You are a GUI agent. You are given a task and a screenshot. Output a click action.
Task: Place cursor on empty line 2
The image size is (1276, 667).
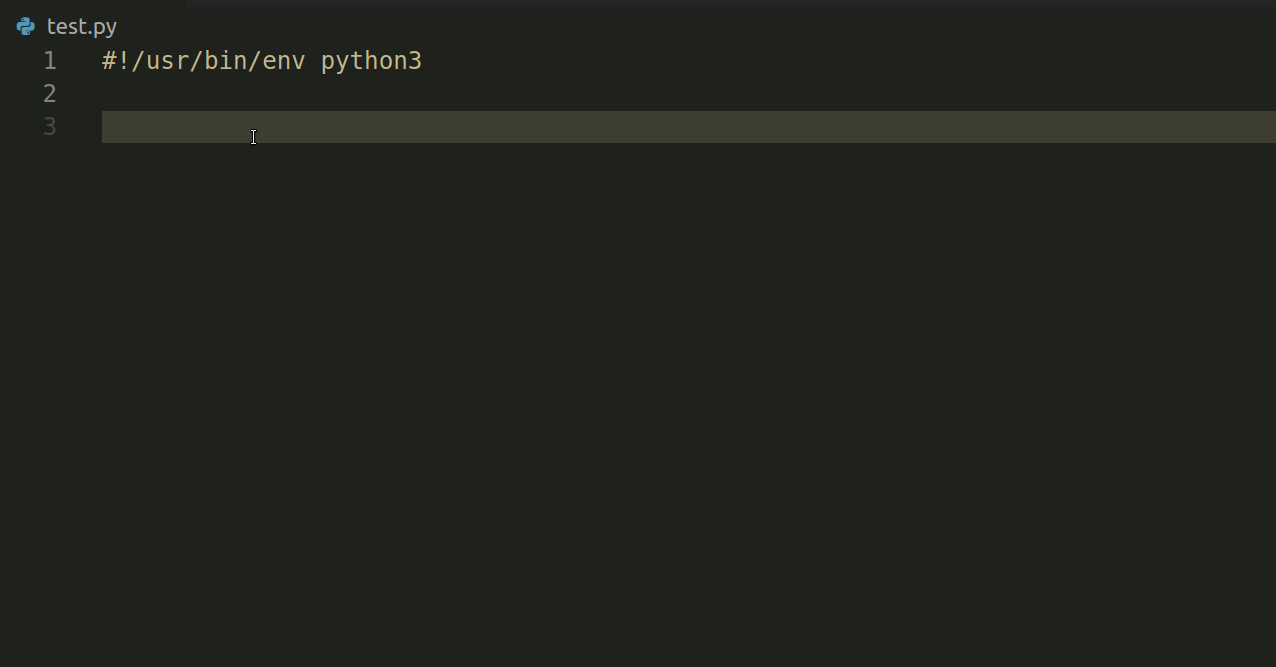click(x=688, y=94)
